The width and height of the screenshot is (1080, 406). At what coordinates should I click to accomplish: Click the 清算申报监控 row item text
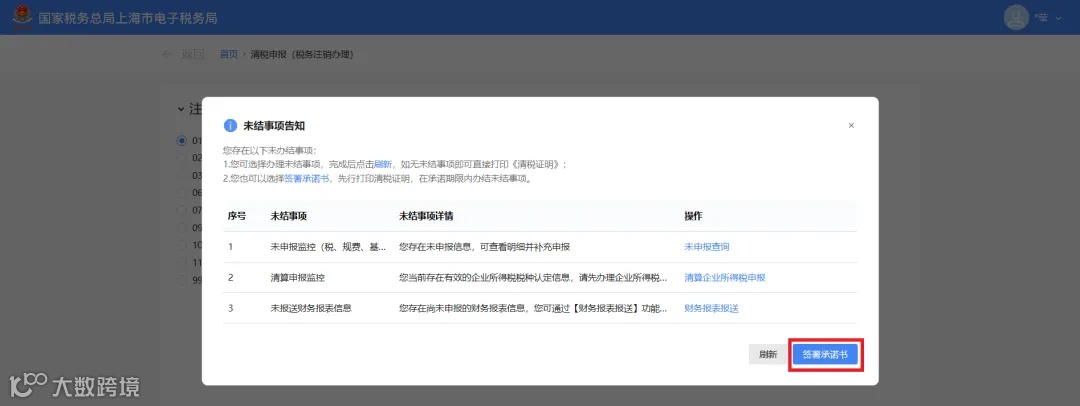coord(298,278)
